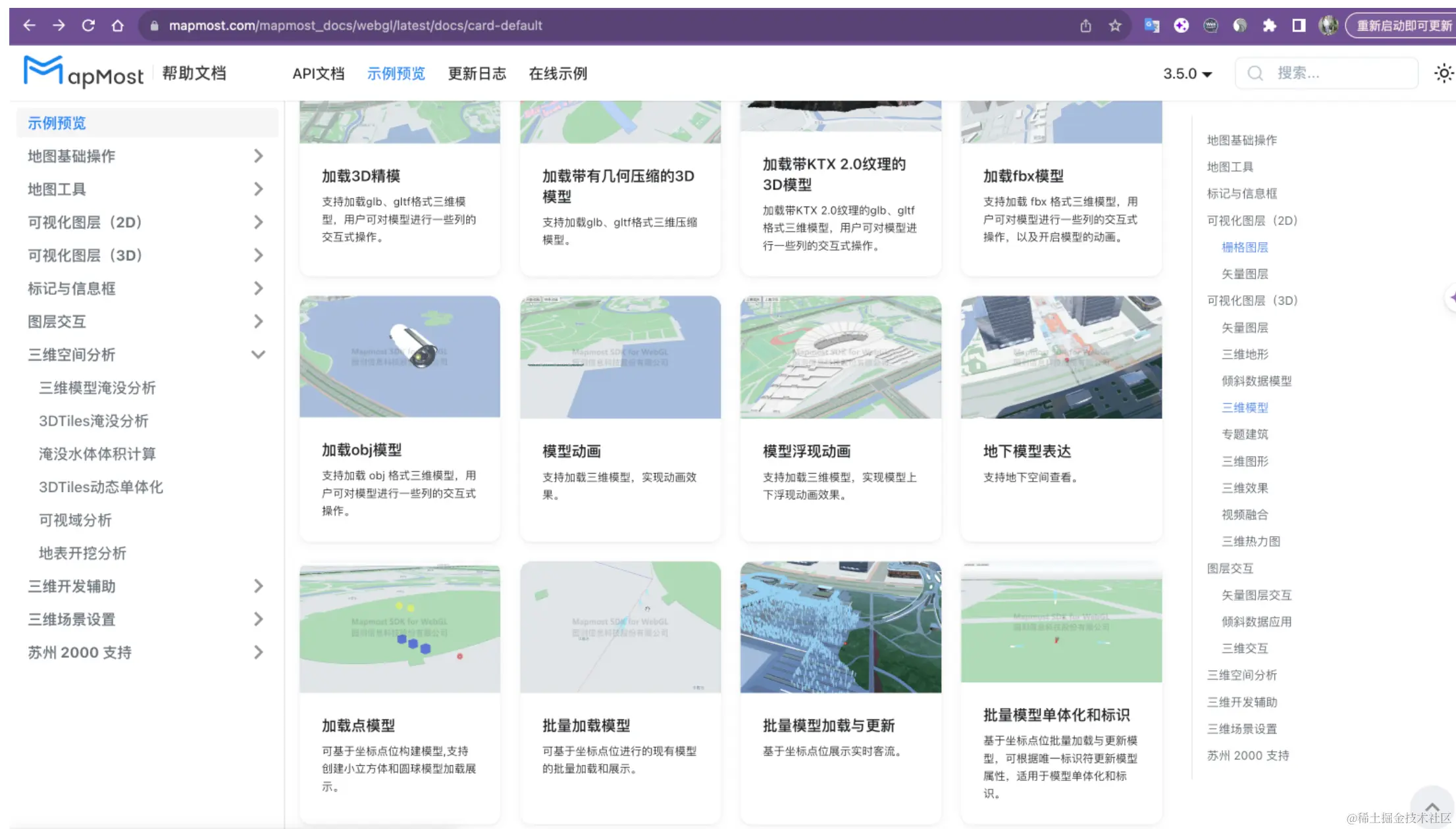Expand 地图基础操作 sidebar section

(x=258, y=156)
